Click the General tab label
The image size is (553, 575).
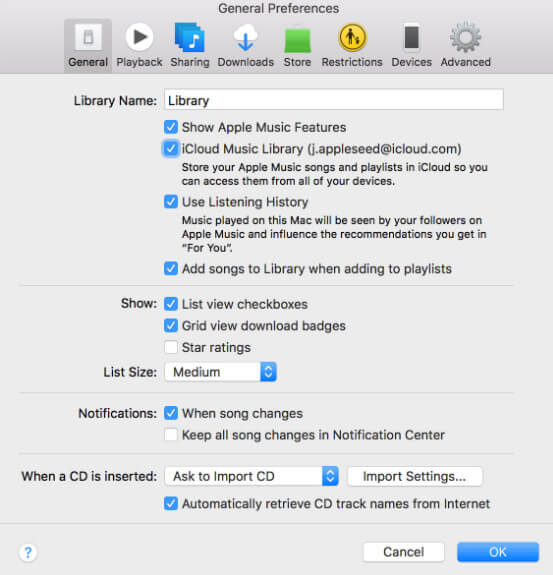click(x=88, y=62)
